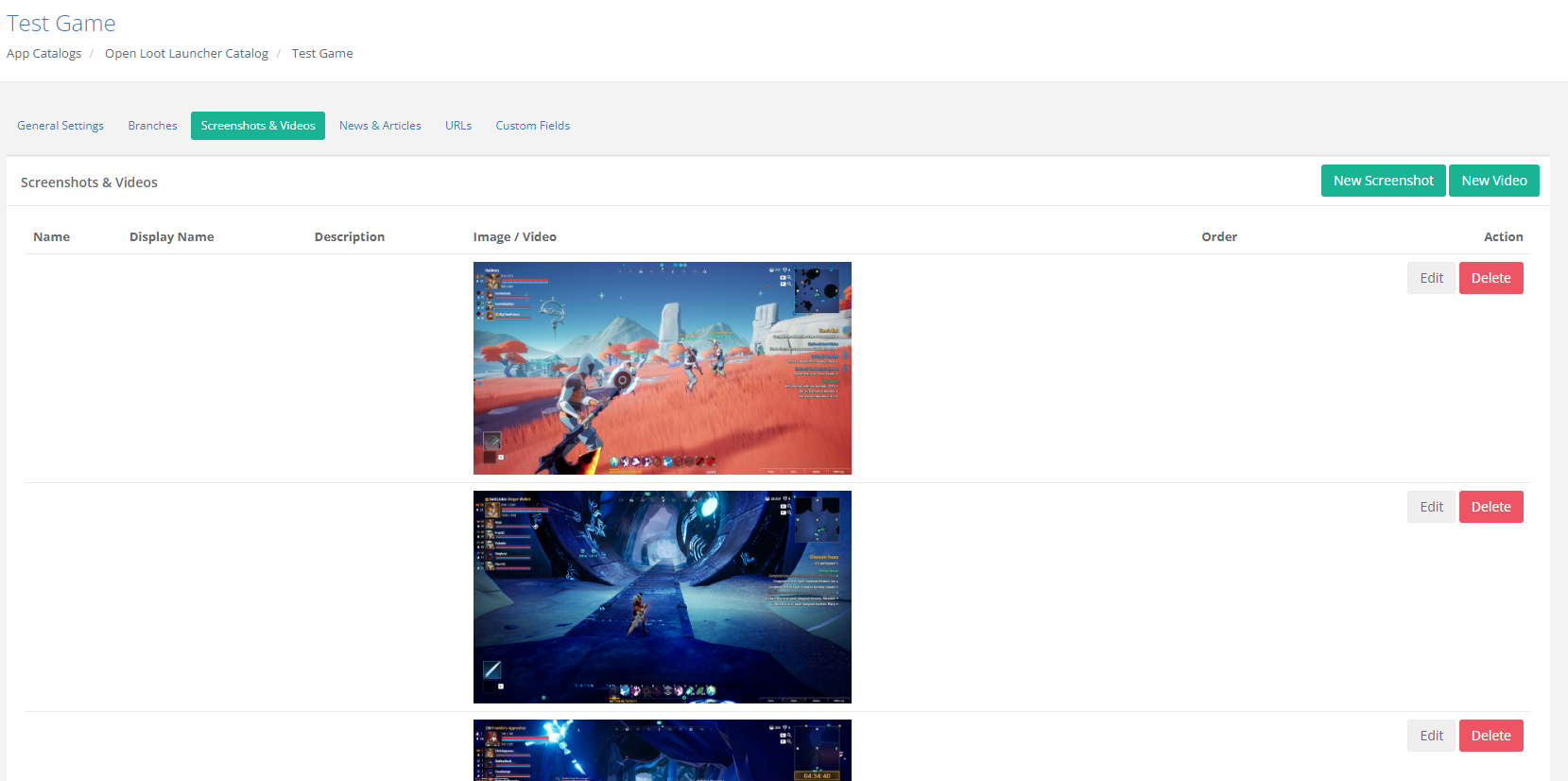1568x781 pixels.
Task: Open the News & Articles tab
Action: 380,126
